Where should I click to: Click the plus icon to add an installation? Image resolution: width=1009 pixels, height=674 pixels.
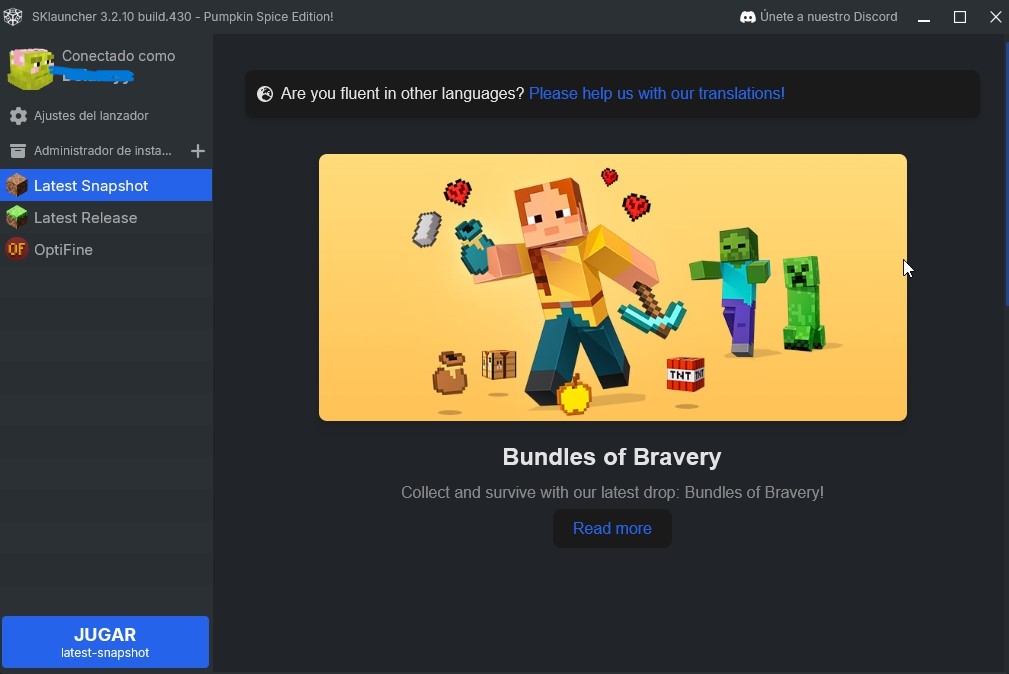(198, 151)
